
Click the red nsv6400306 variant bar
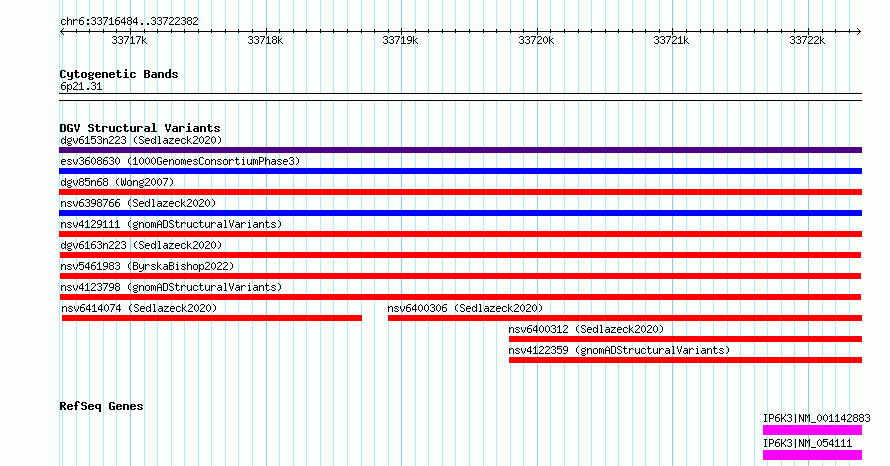[x=625, y=318]
